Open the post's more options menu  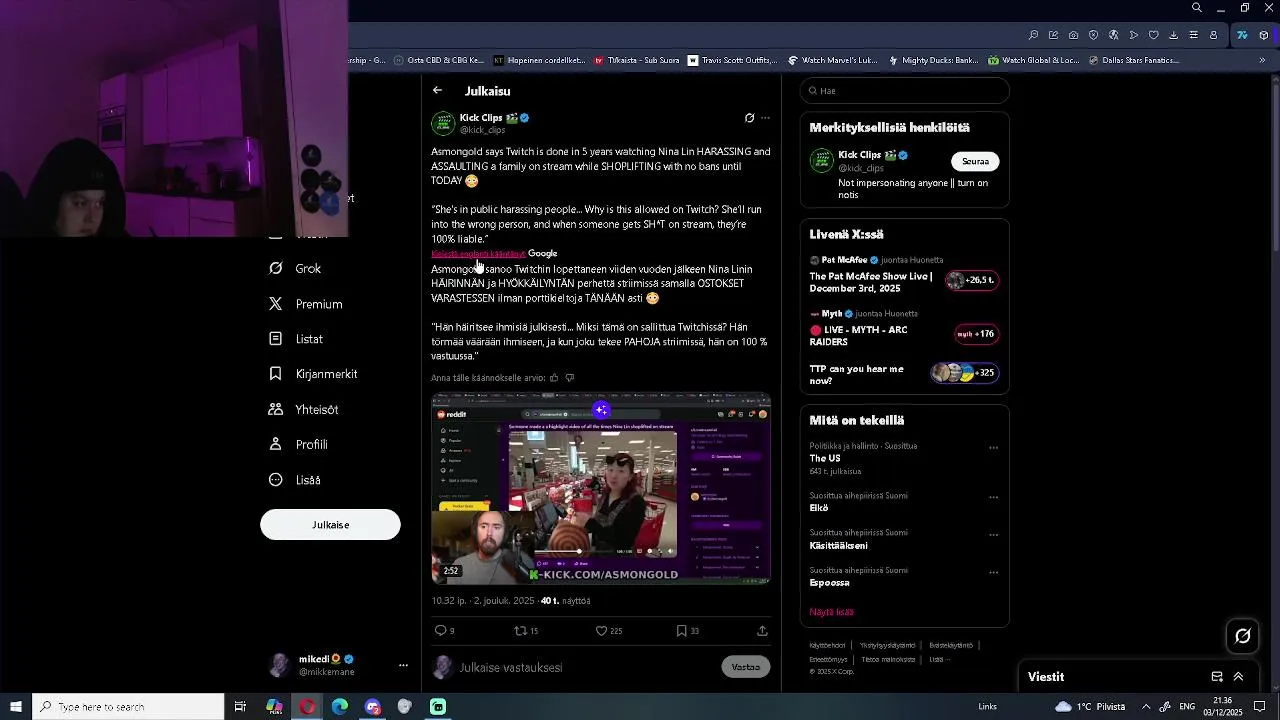tap(765, 118)
